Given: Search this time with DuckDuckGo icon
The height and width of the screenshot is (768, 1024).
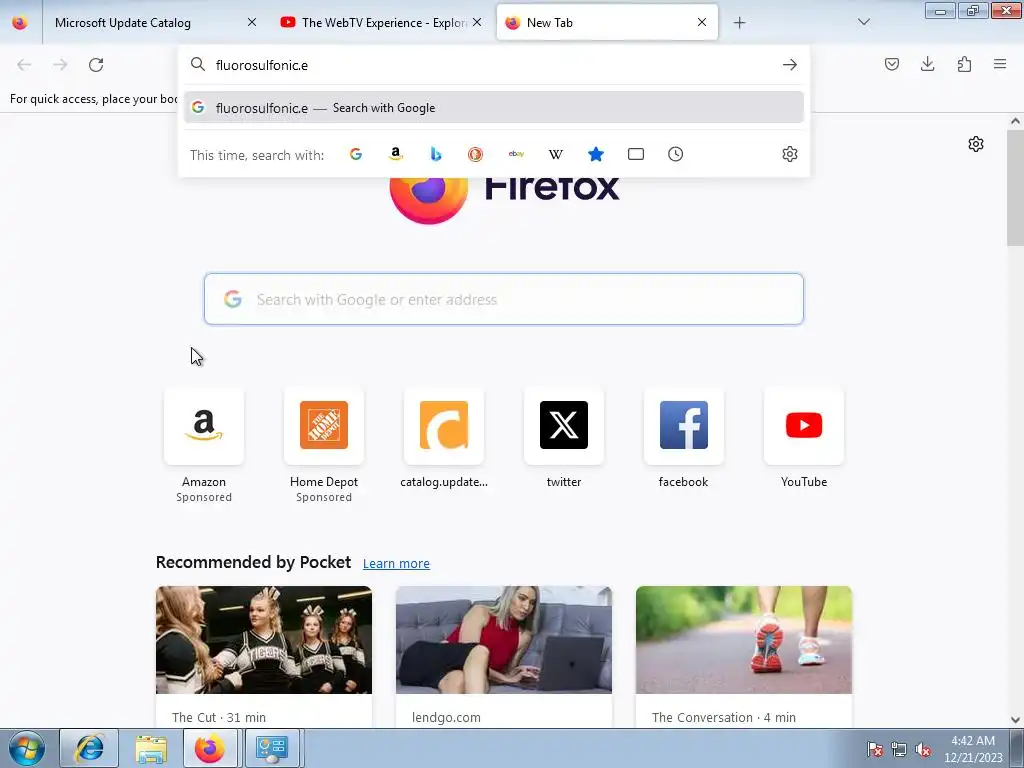Looking at the screenshot, I should (x=475, y=154).
